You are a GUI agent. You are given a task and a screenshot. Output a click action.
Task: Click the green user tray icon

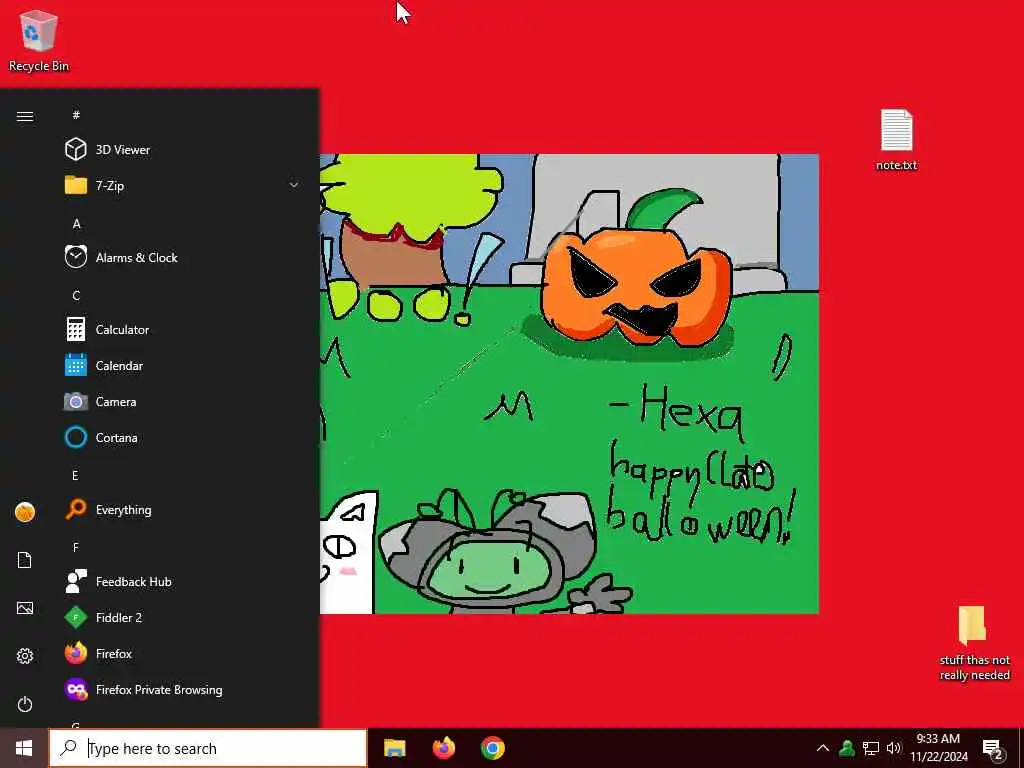tap(847, 748)
